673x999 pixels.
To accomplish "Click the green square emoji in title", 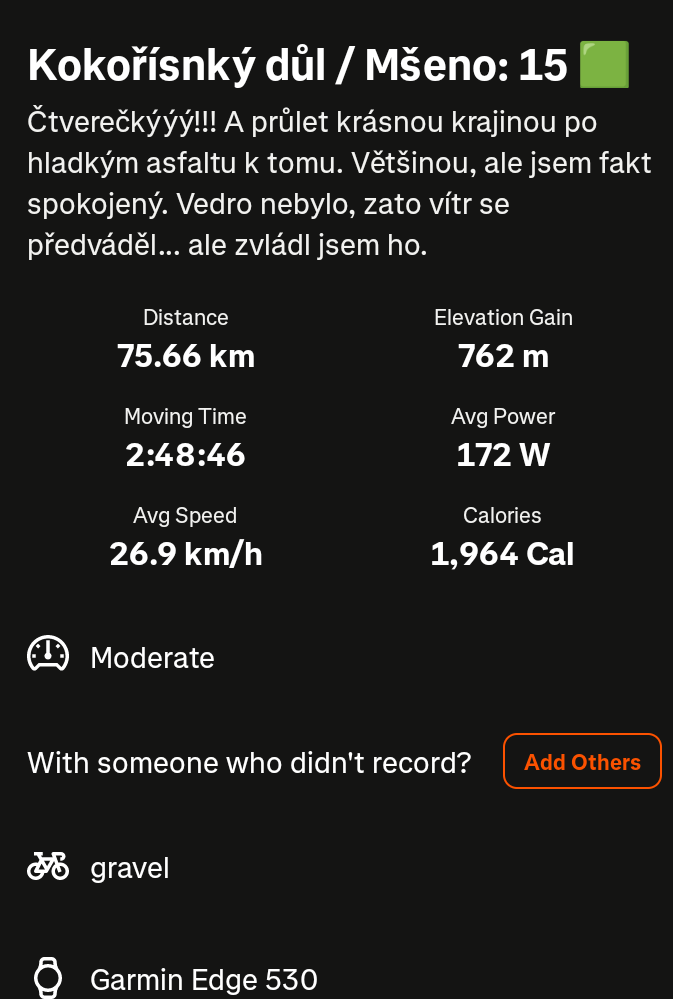I will pyautogui.click(x=604, y=64).
